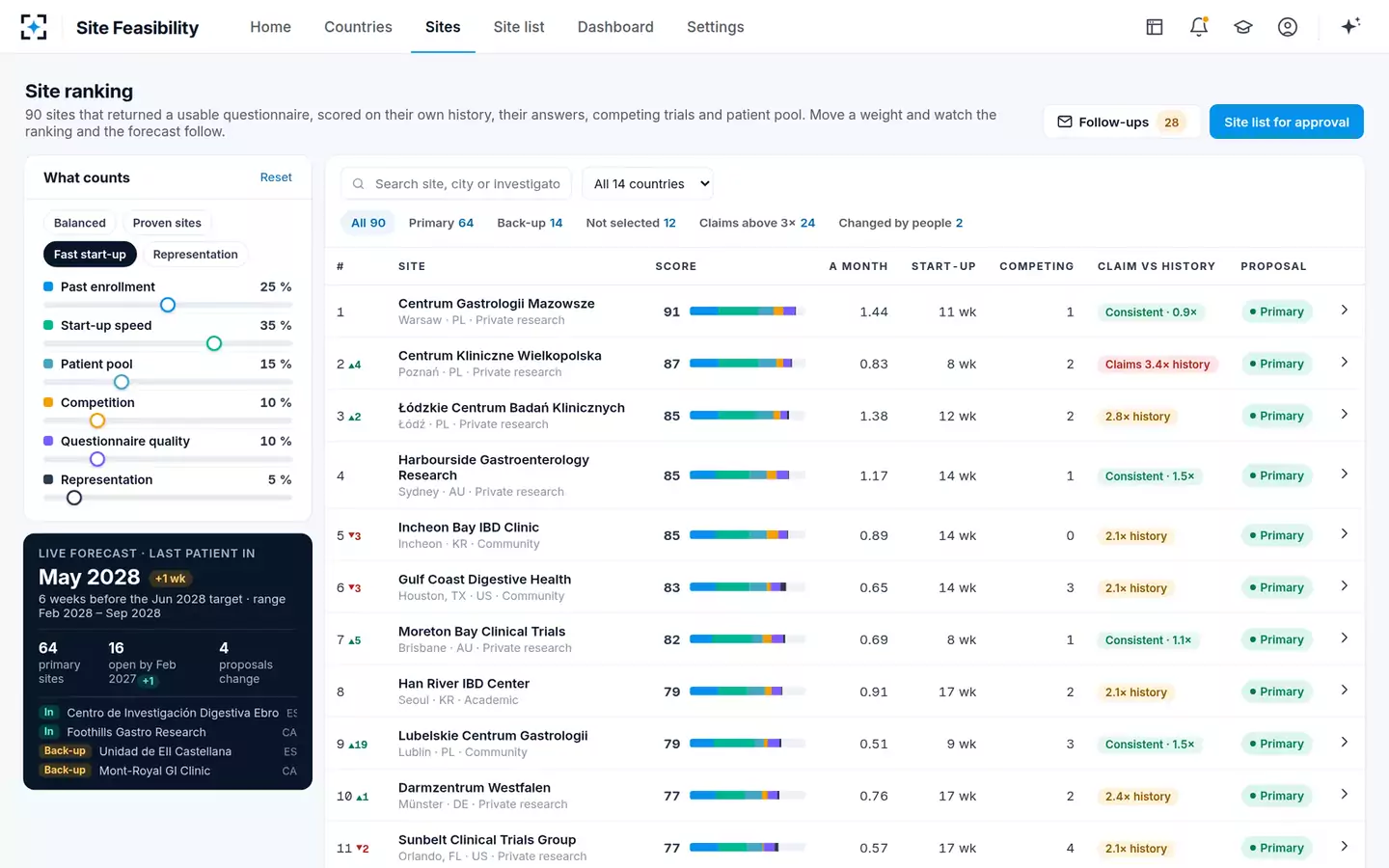Open the AI sparkle assistant icon
The width and height of the screenshot is (1389, 868).
(x=1350, y=26)
